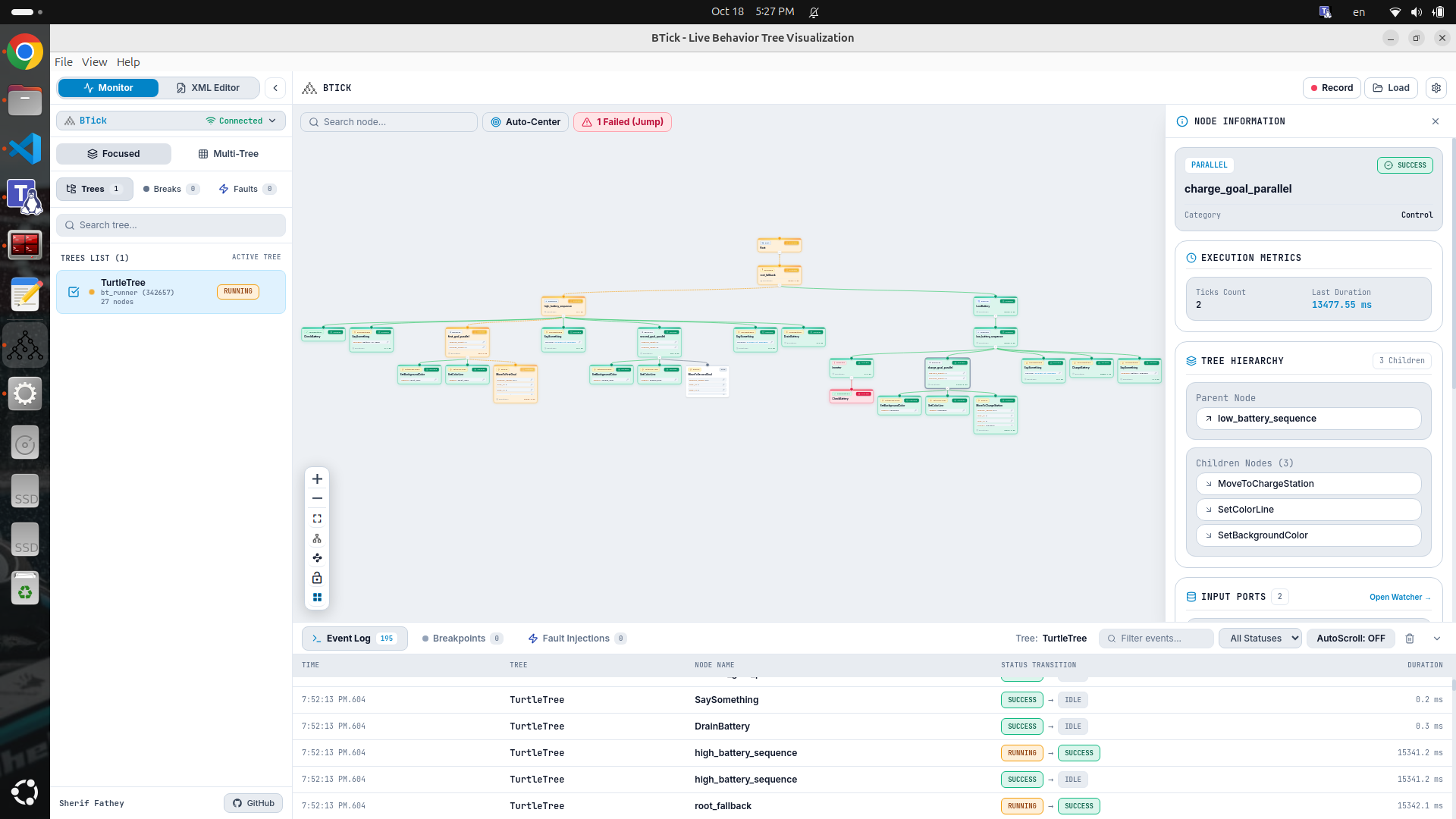The height and width of the screenshot is (819, 1456).
Task: Clear event log with the trash icon
Action: click(x=1410, y=639)
